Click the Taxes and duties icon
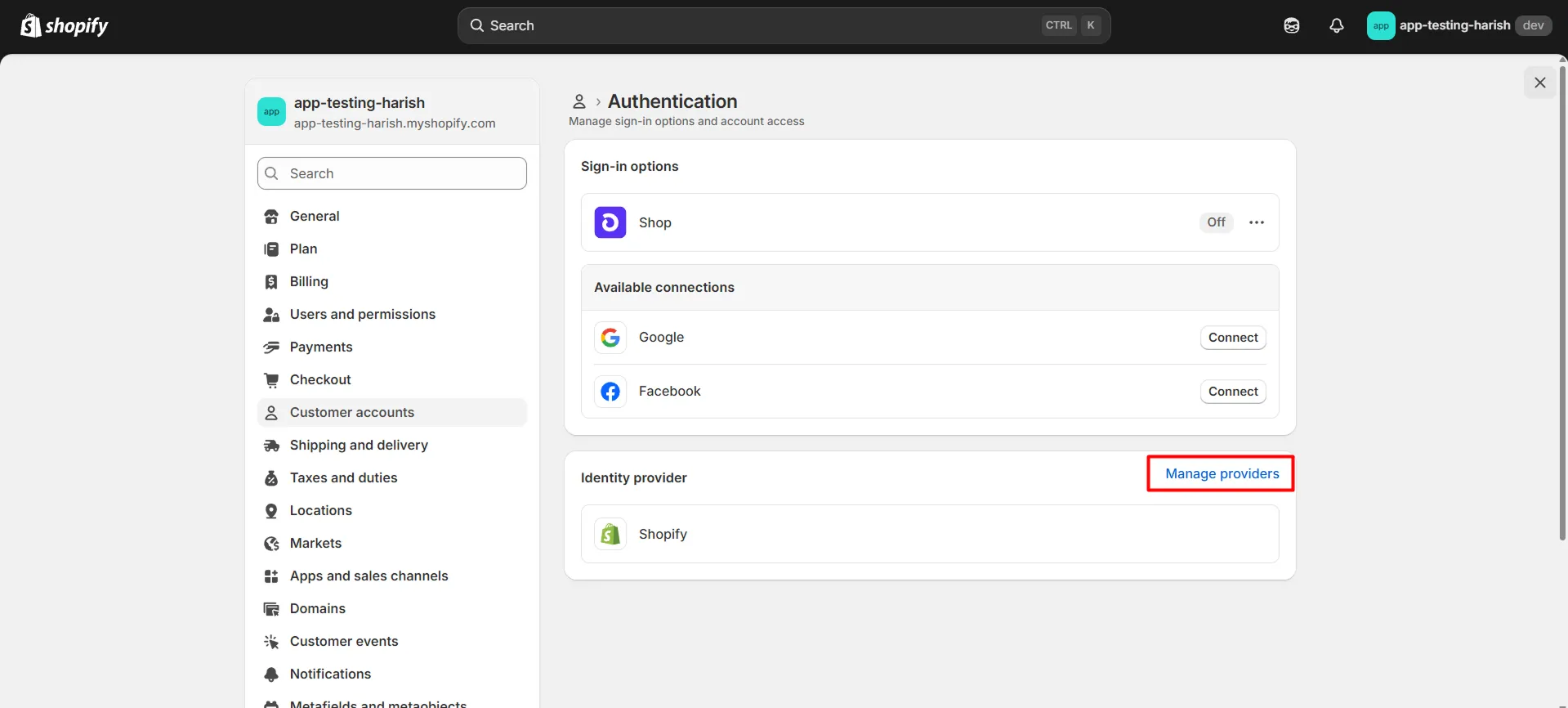 [x=271, y=478]
